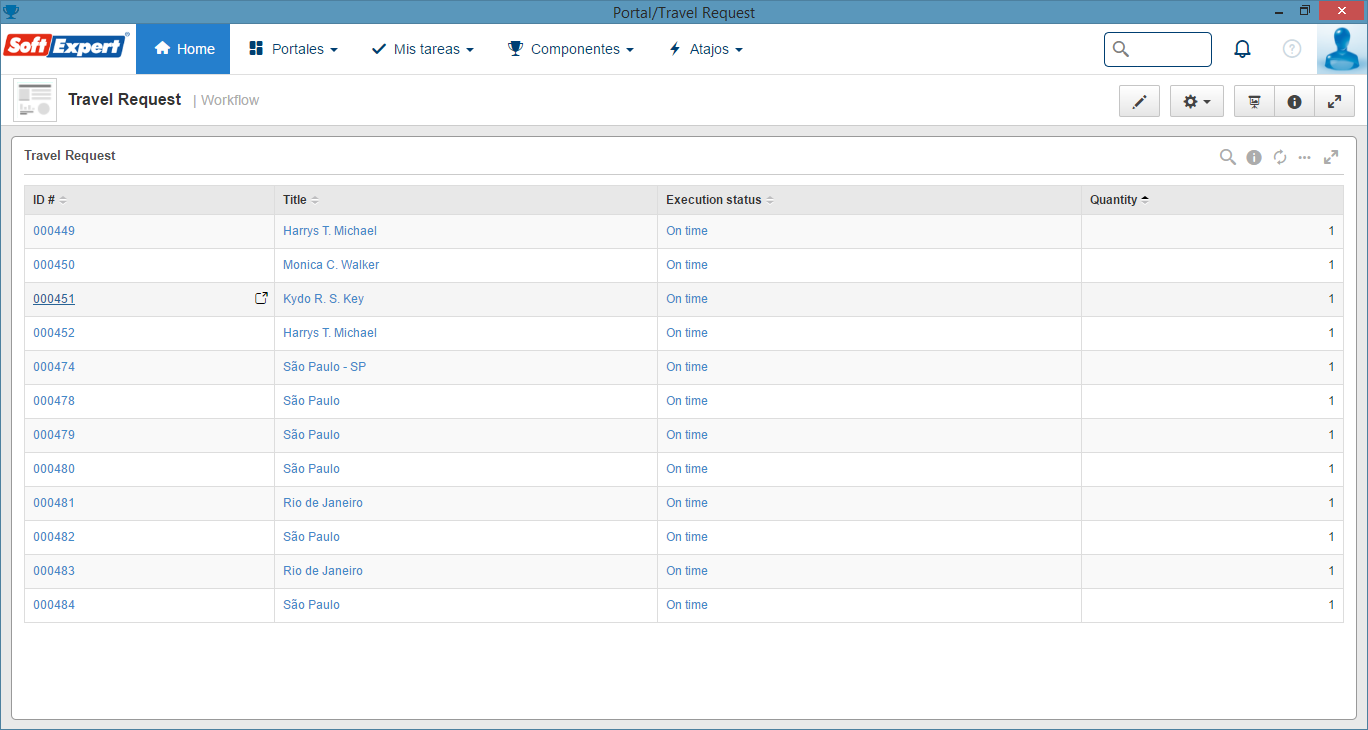Viewport: 1368px width, 730px height.
Task: Refresh the Travel Request widget
Action: 1280,157
